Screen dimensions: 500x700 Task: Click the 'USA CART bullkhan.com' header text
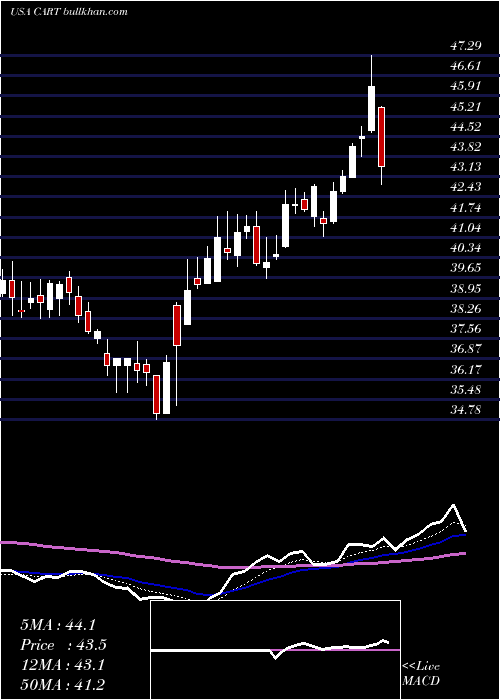pyautogui.click(x=69, y=12)
